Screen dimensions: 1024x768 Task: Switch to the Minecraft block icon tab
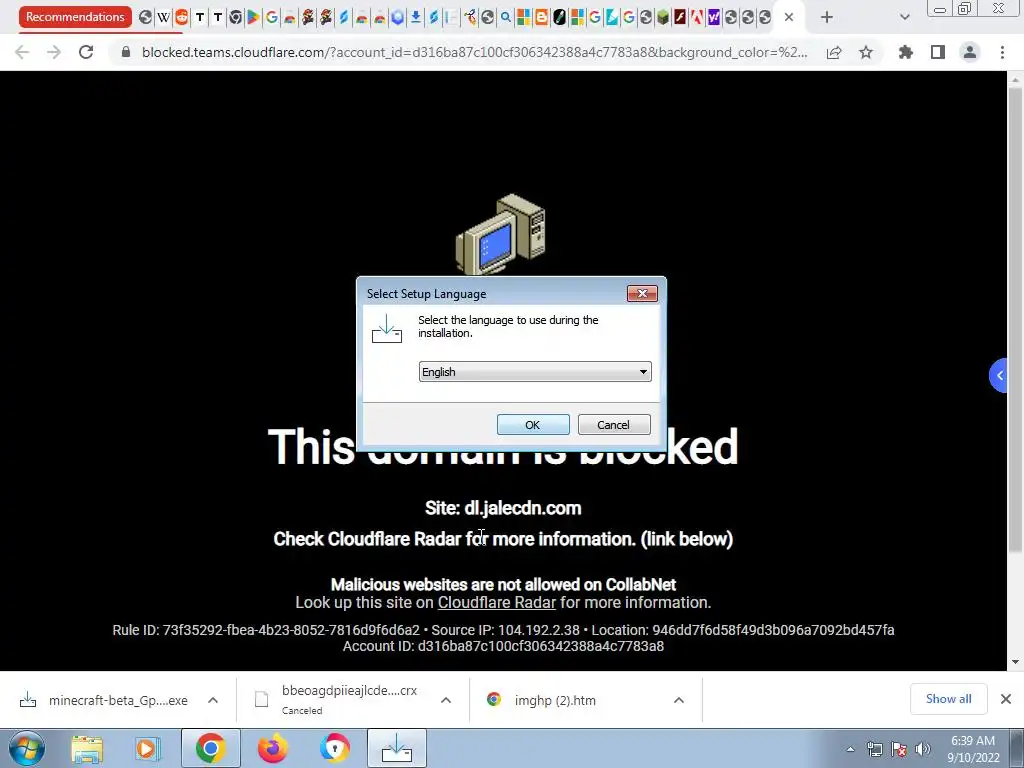(x=663, y=18)
